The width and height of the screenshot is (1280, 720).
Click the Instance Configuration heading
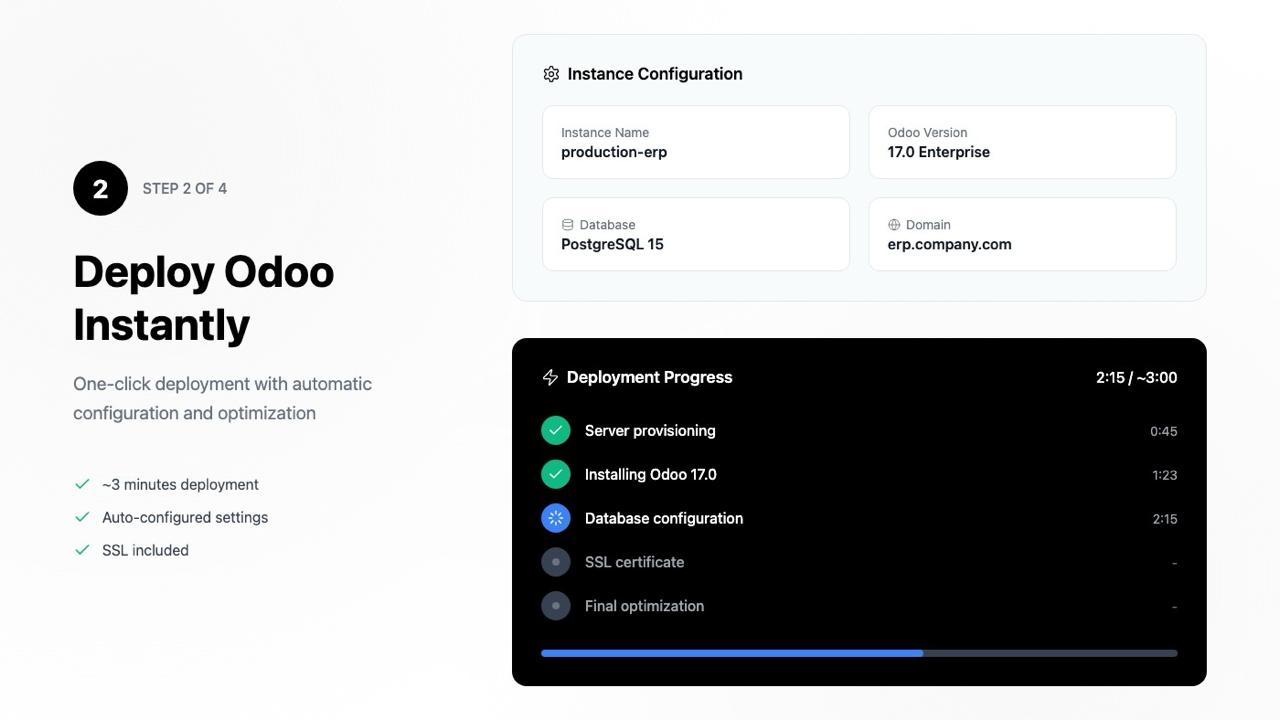655,74
